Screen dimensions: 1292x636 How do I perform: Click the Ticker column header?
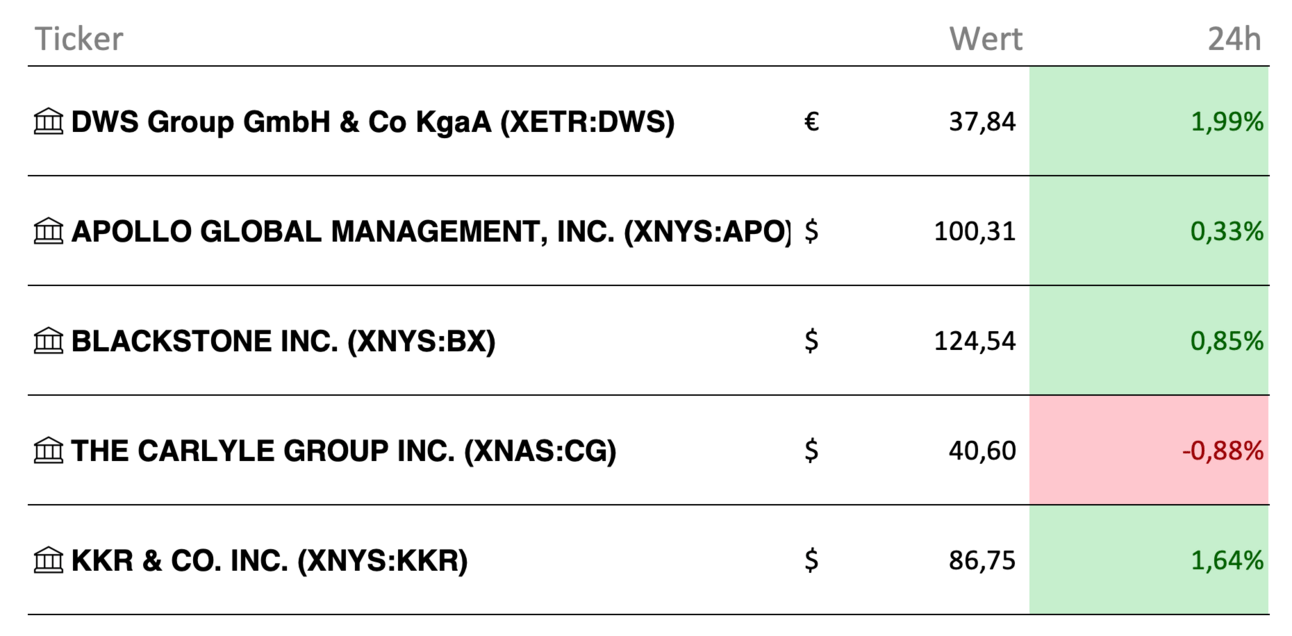[79, 39]
